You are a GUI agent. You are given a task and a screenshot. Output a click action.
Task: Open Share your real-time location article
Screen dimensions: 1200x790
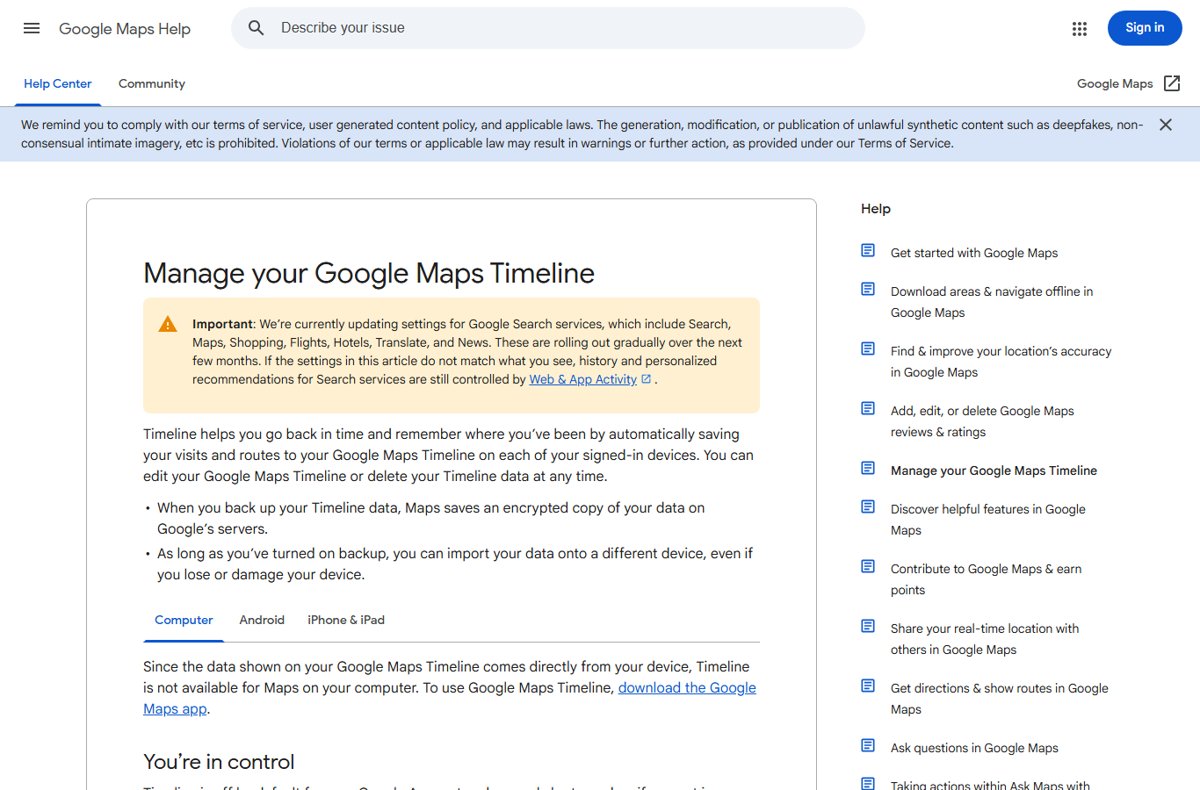tap(985, 639)
